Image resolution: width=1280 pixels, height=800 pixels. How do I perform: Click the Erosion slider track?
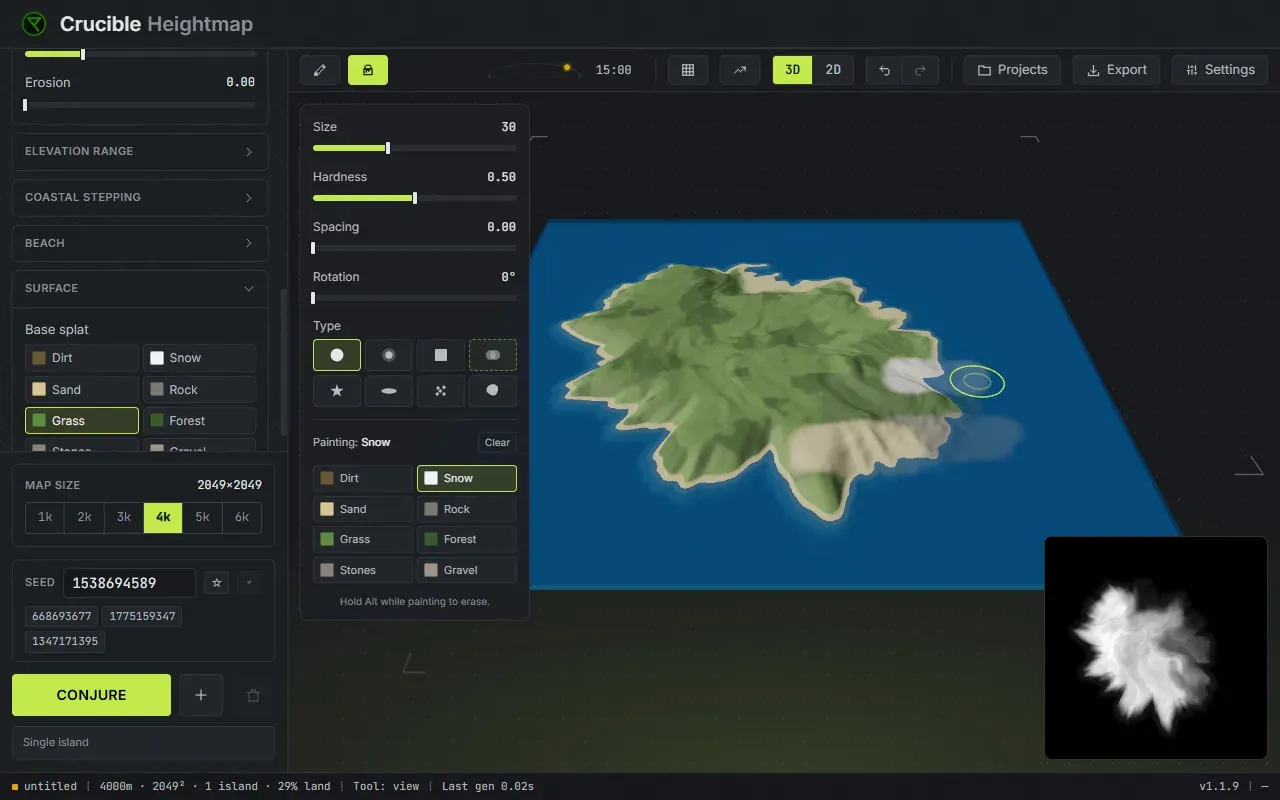(140, 104)
